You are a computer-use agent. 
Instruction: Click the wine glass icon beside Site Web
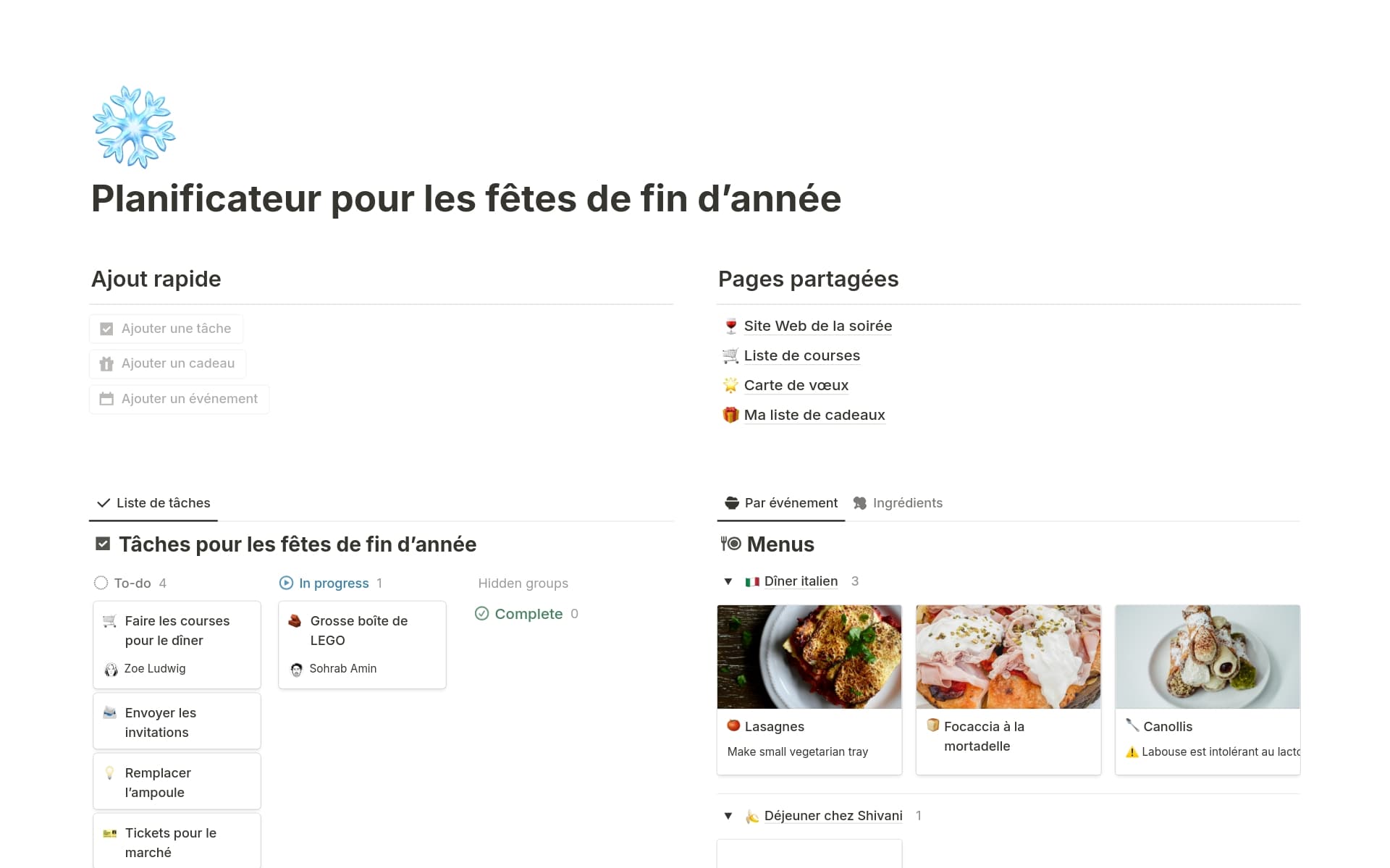[x=730, y=326]
